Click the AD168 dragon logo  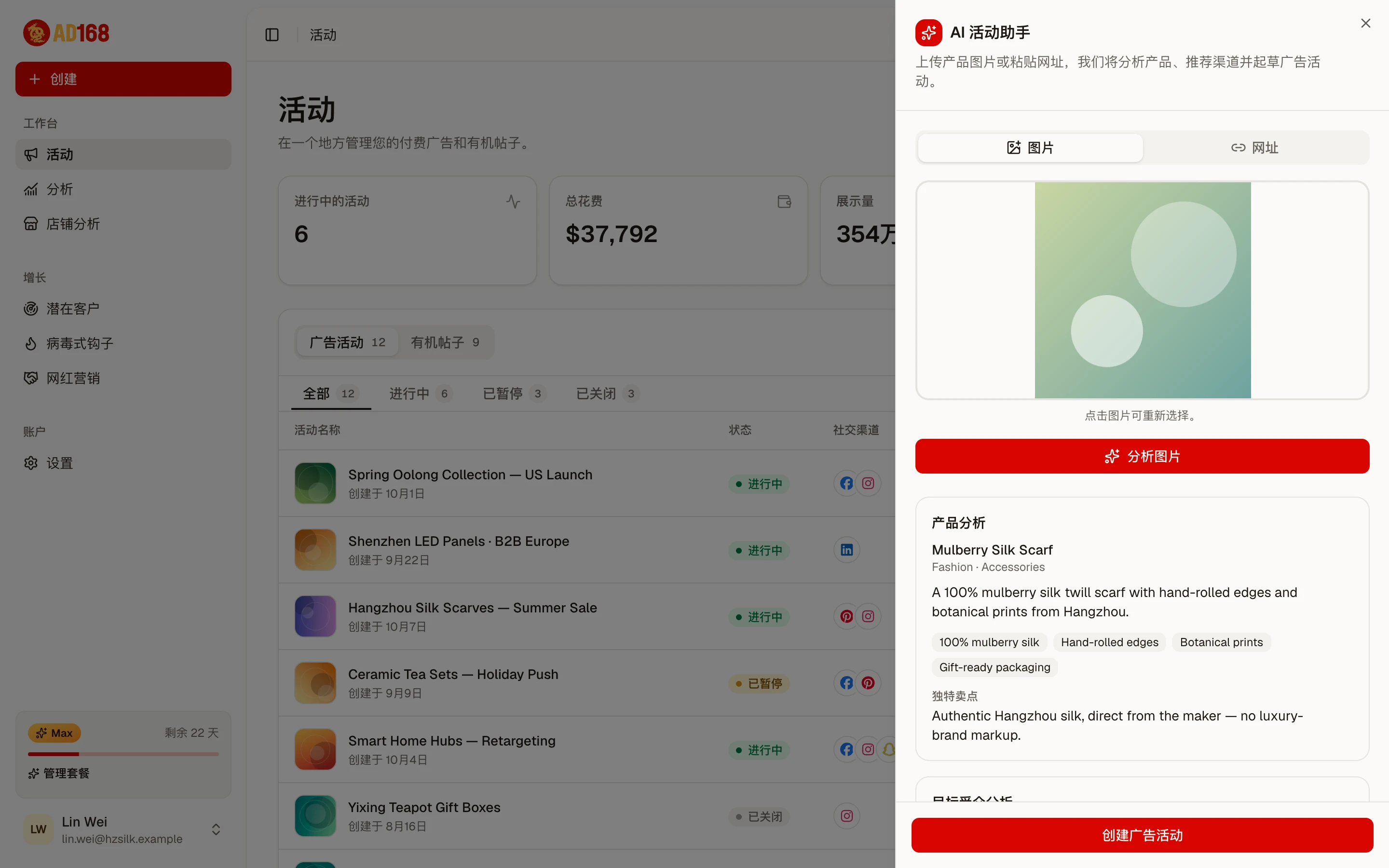coord(66,33)
